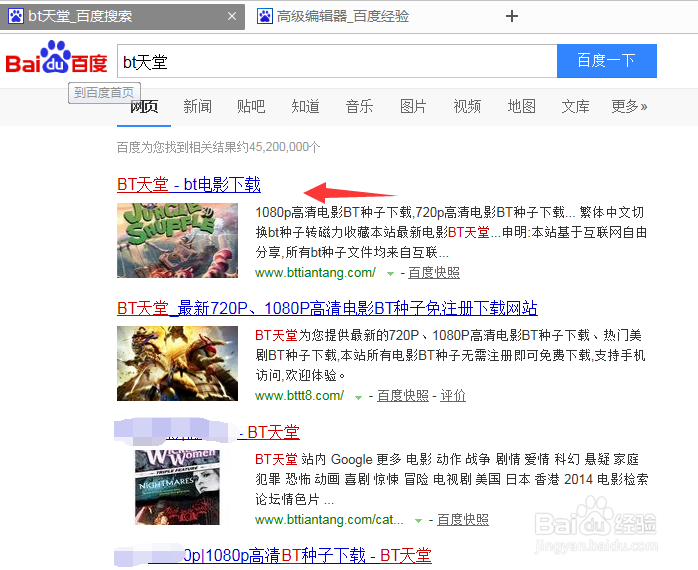The width and height of the screenshot is (698, 570).
Task: Select the 网页 search category
Action: 144,107
